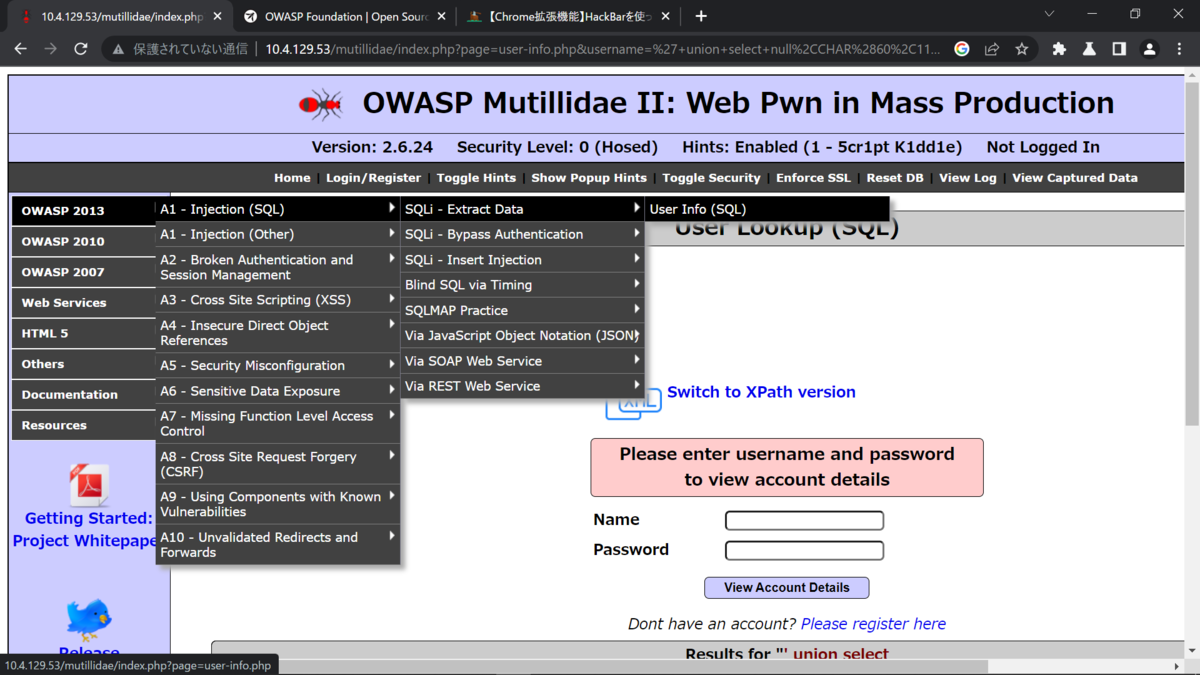Go back using browser back arrow
1200x675 pixels.
(21, 49)
